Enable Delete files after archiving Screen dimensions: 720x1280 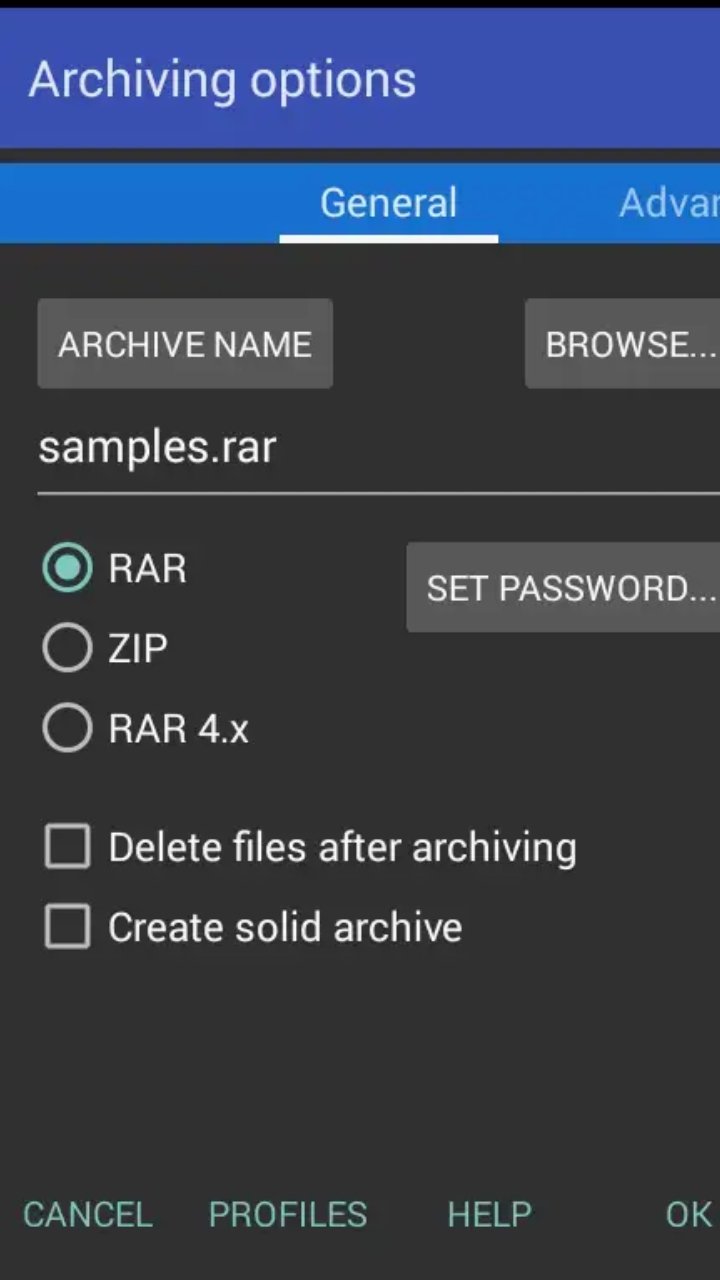pyautogui.click(x=67, y=847)
